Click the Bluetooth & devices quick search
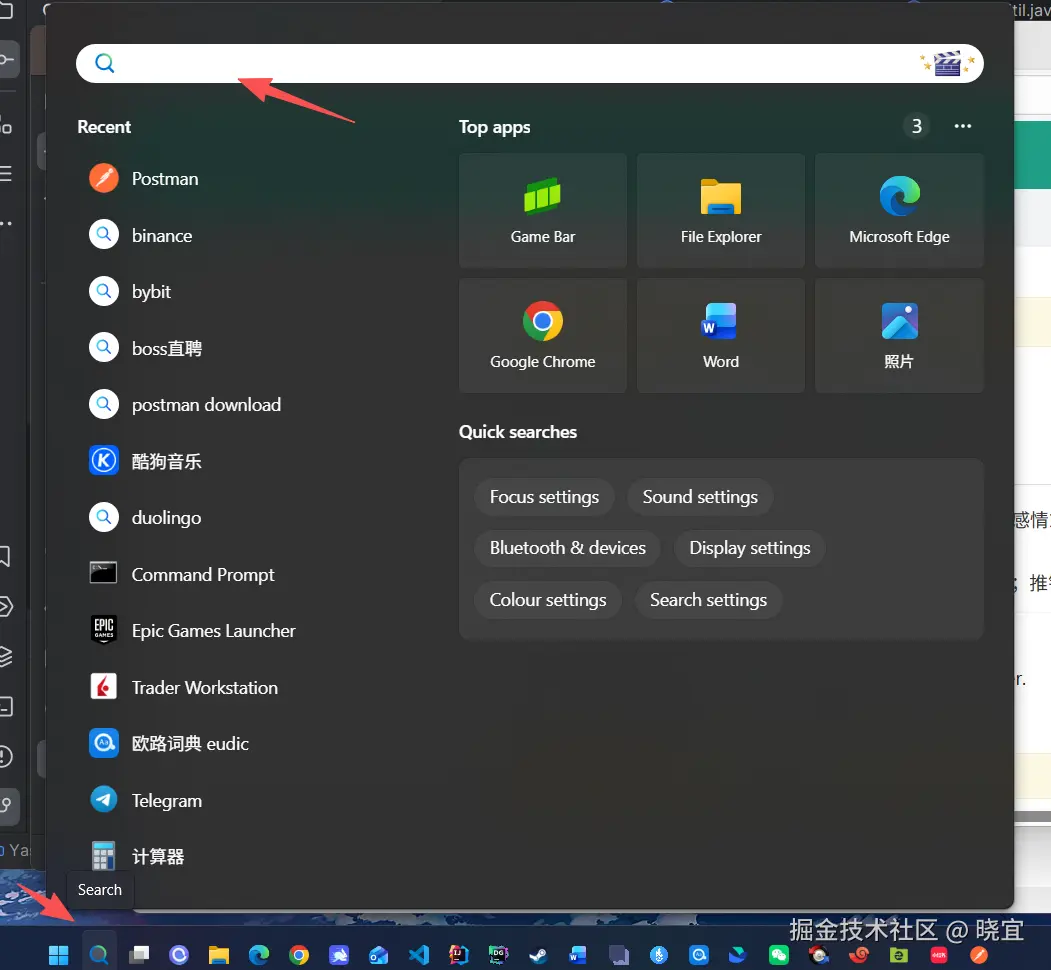Viewport: 1051px width, 970px height. (567, 548)
